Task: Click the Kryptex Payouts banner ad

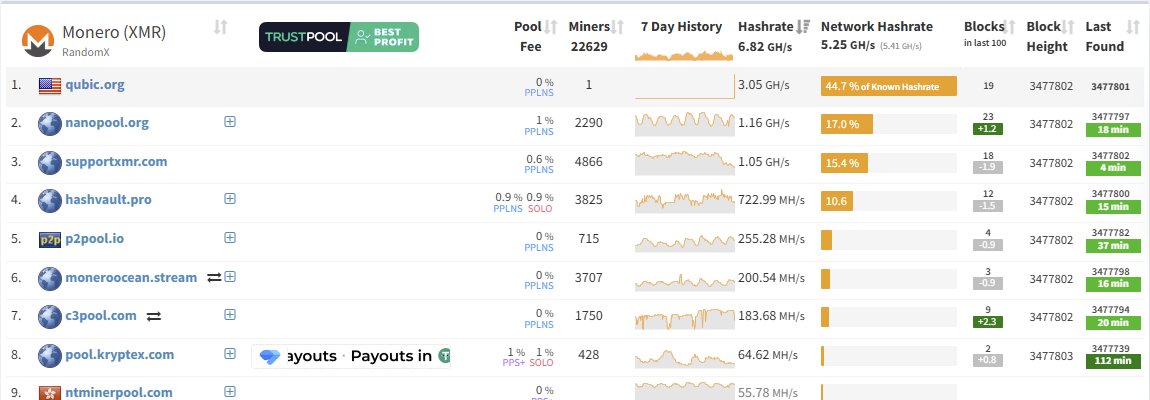Action: (351, 357)
